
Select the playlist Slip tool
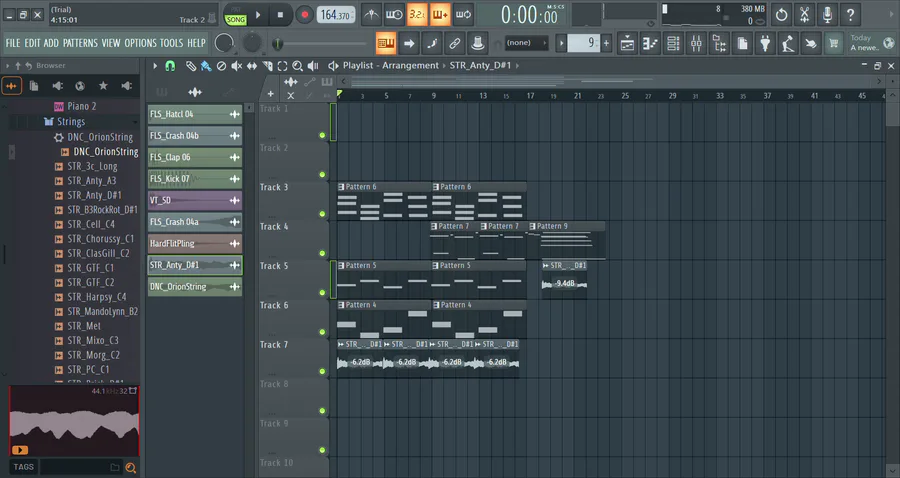point(251,66)
